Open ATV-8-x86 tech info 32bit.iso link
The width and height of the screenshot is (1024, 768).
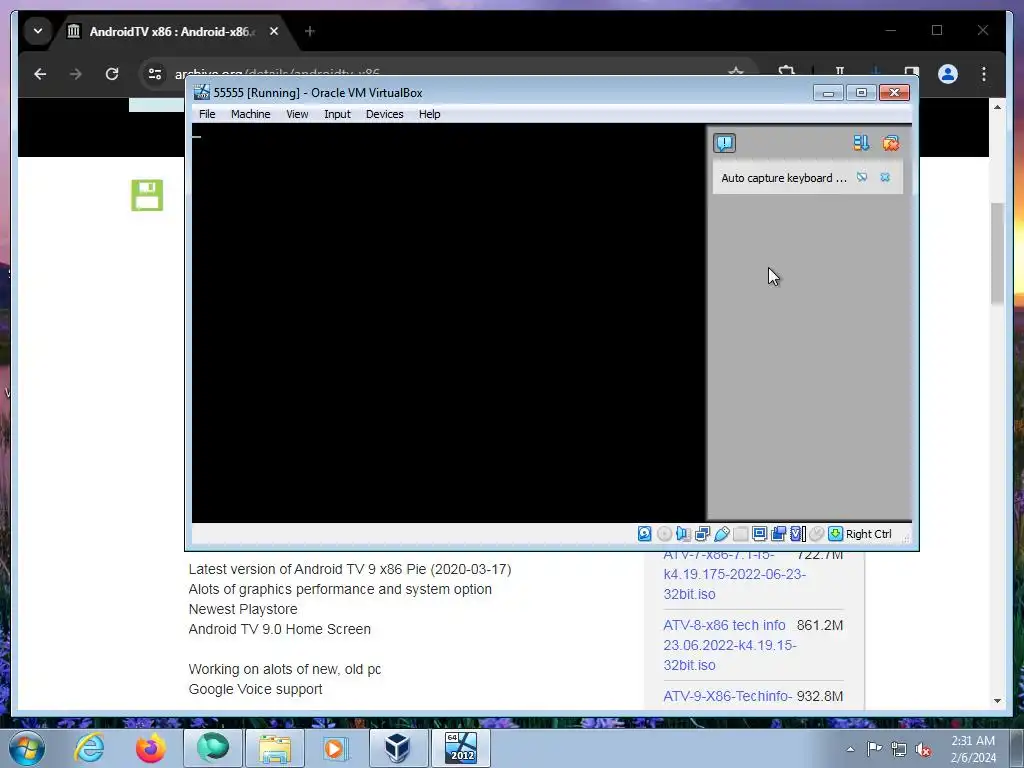click(730, 645)
